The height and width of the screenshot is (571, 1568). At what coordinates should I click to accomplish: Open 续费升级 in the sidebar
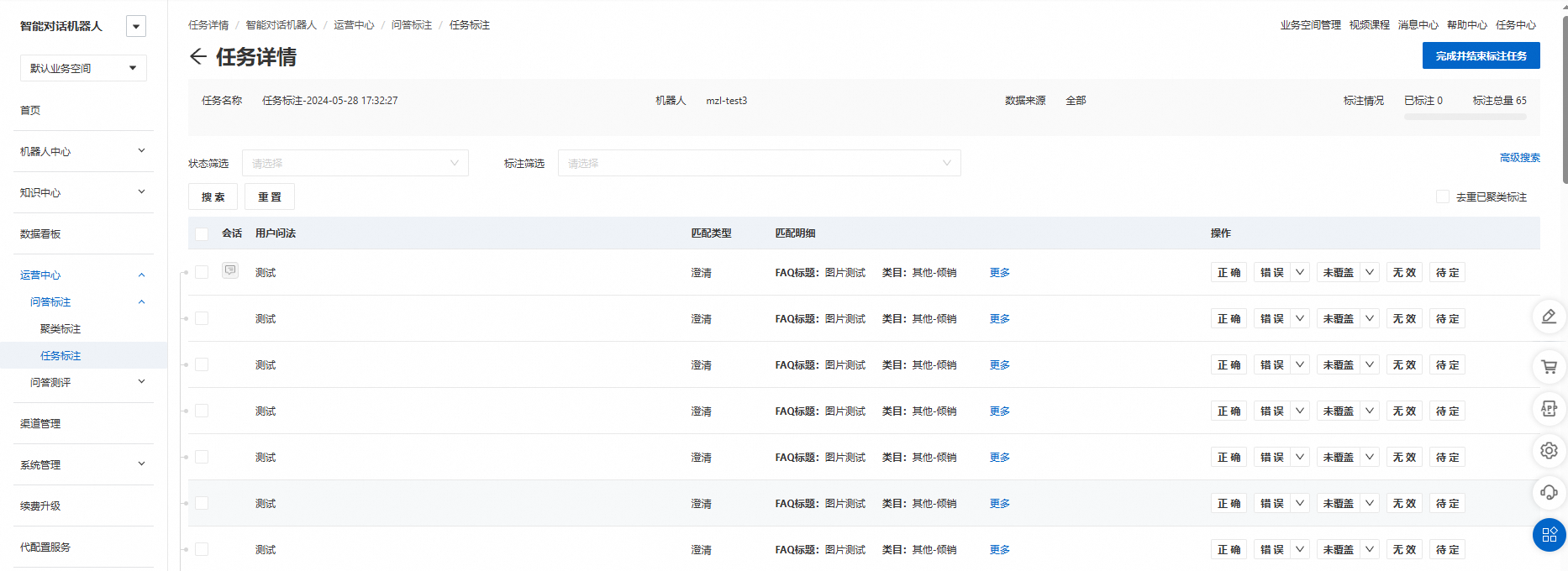point(40,506)
